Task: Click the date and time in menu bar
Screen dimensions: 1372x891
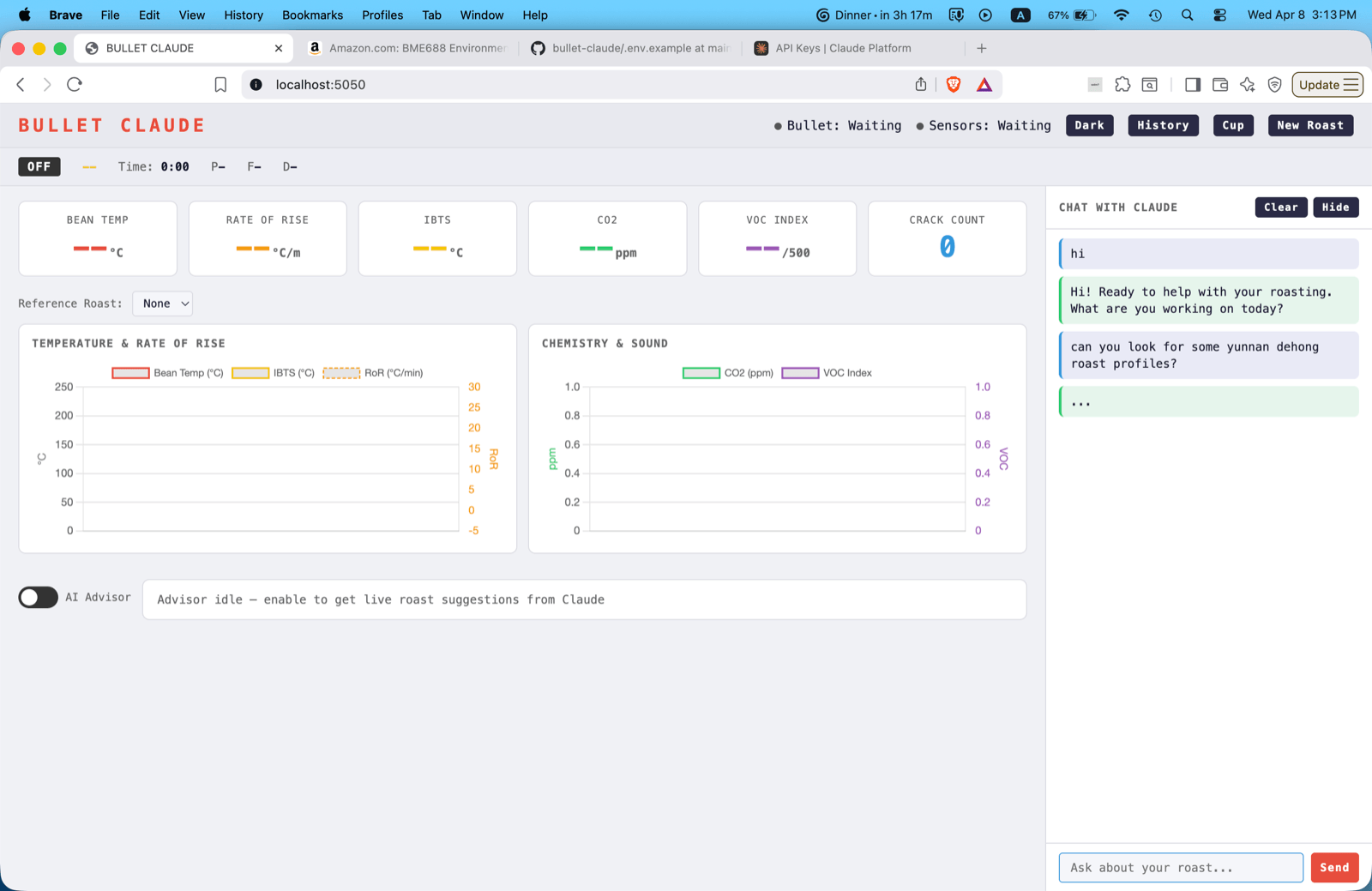Action: pyautogui.click(x=1302, y=15)
